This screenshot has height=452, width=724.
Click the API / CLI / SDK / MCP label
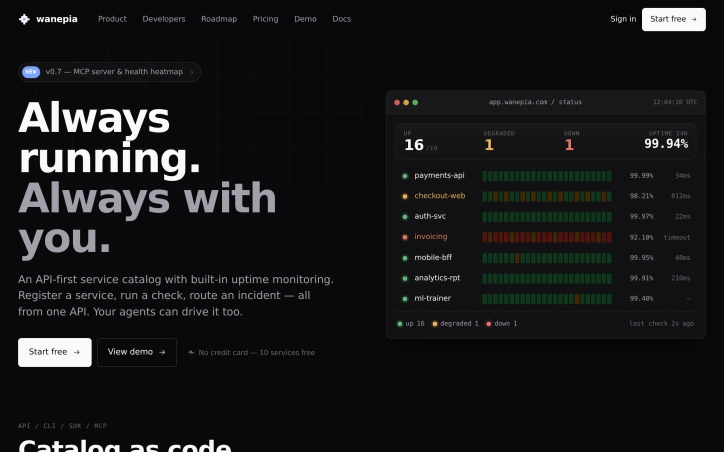click(x=62, y=426)
